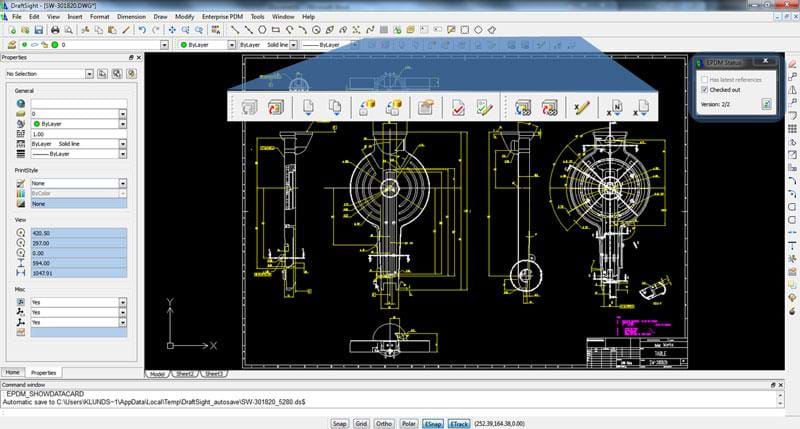Screen dimensions: 800x429
Task: Toggle ESnap in the status bar
Action: click(433, 423)
